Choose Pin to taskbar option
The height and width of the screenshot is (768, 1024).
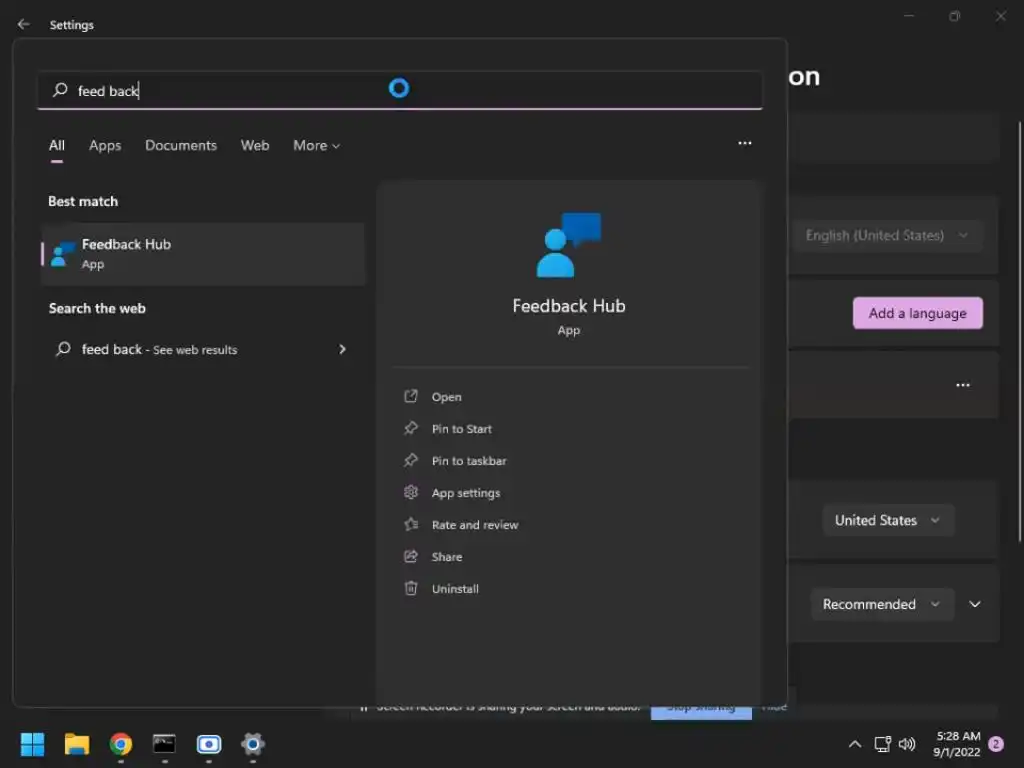469,461
